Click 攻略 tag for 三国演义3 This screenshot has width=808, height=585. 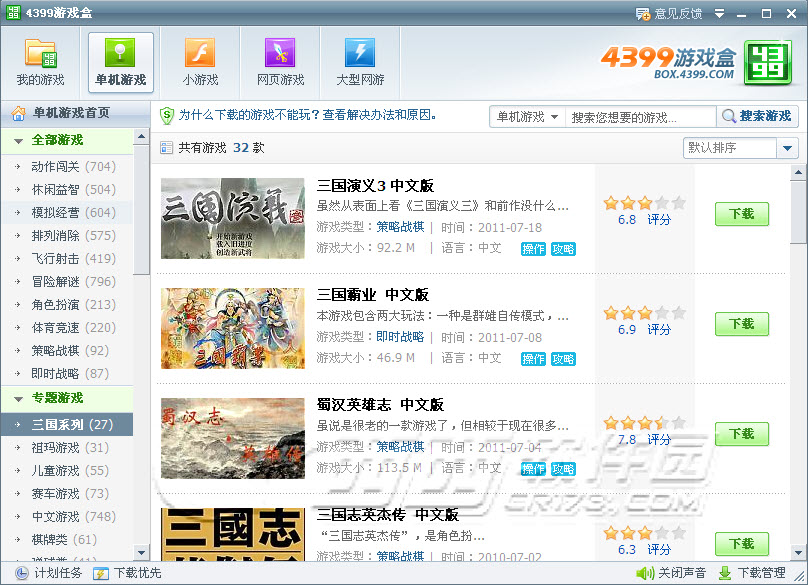coord(563,249)
